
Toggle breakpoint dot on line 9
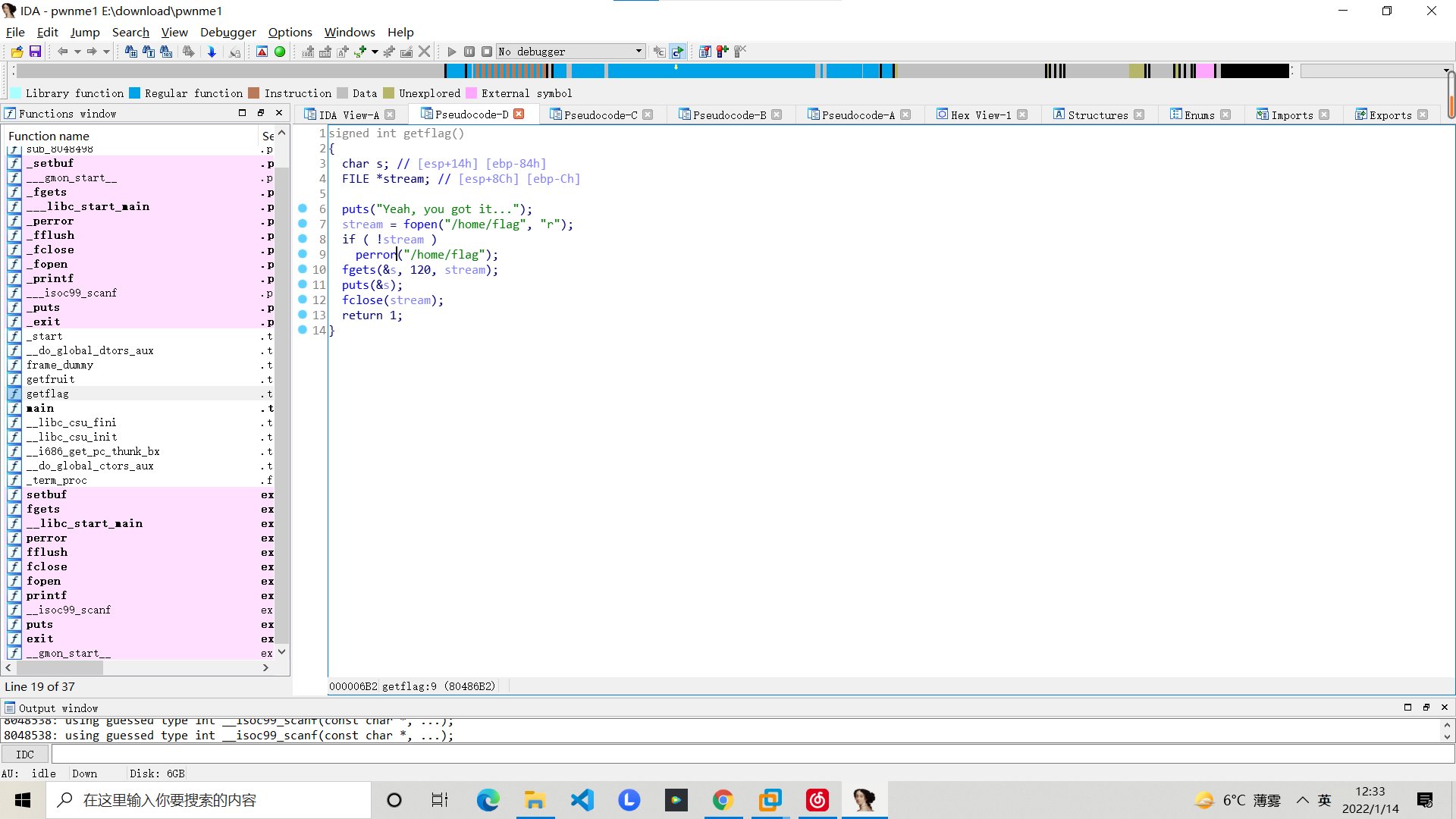pyautogui.click(x=303, y=254)
